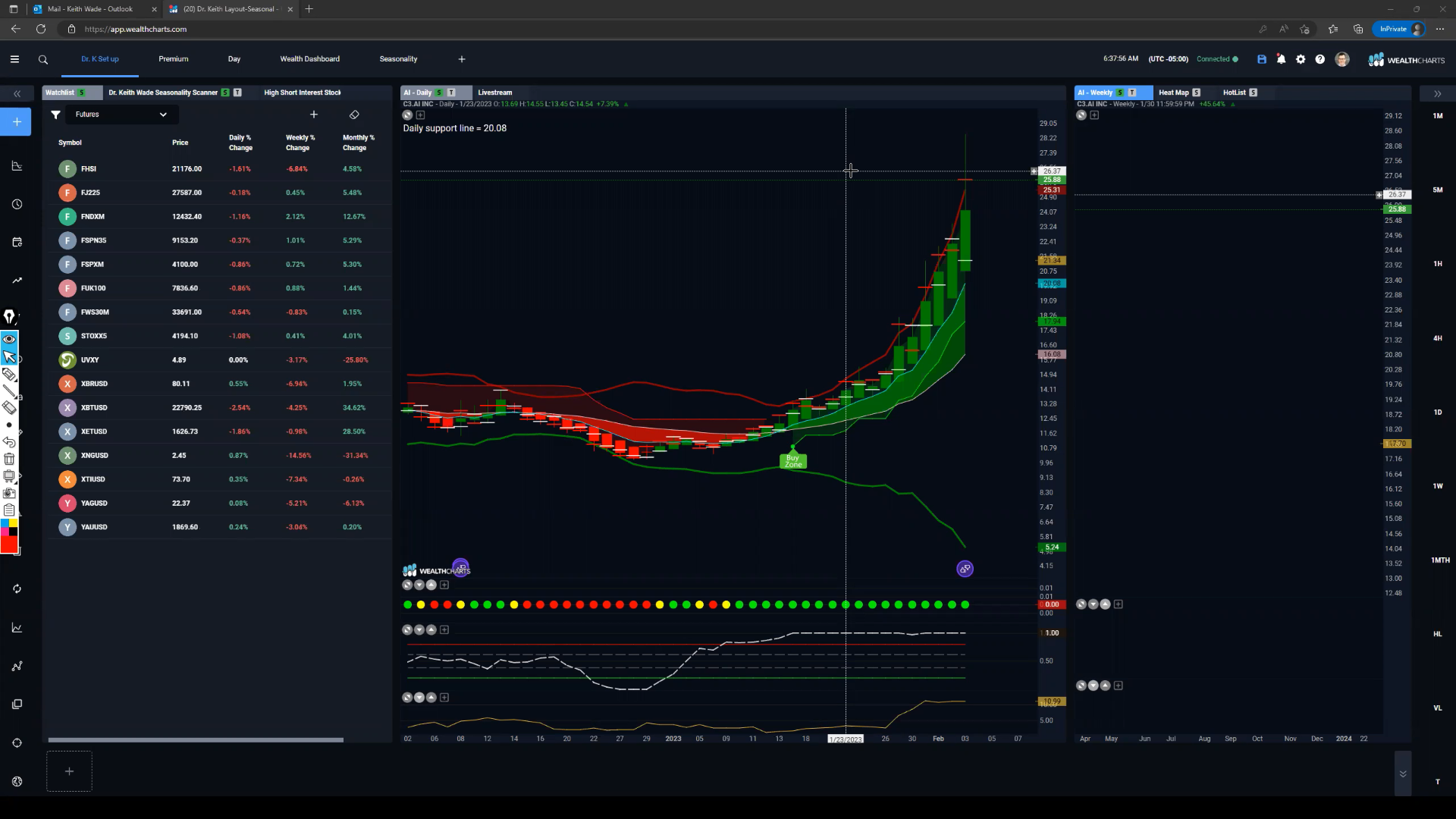Take a chart snapshot with camera icon
This screenshot has height=819, width=1456.
pyautogui.click(x=9, y=493)
